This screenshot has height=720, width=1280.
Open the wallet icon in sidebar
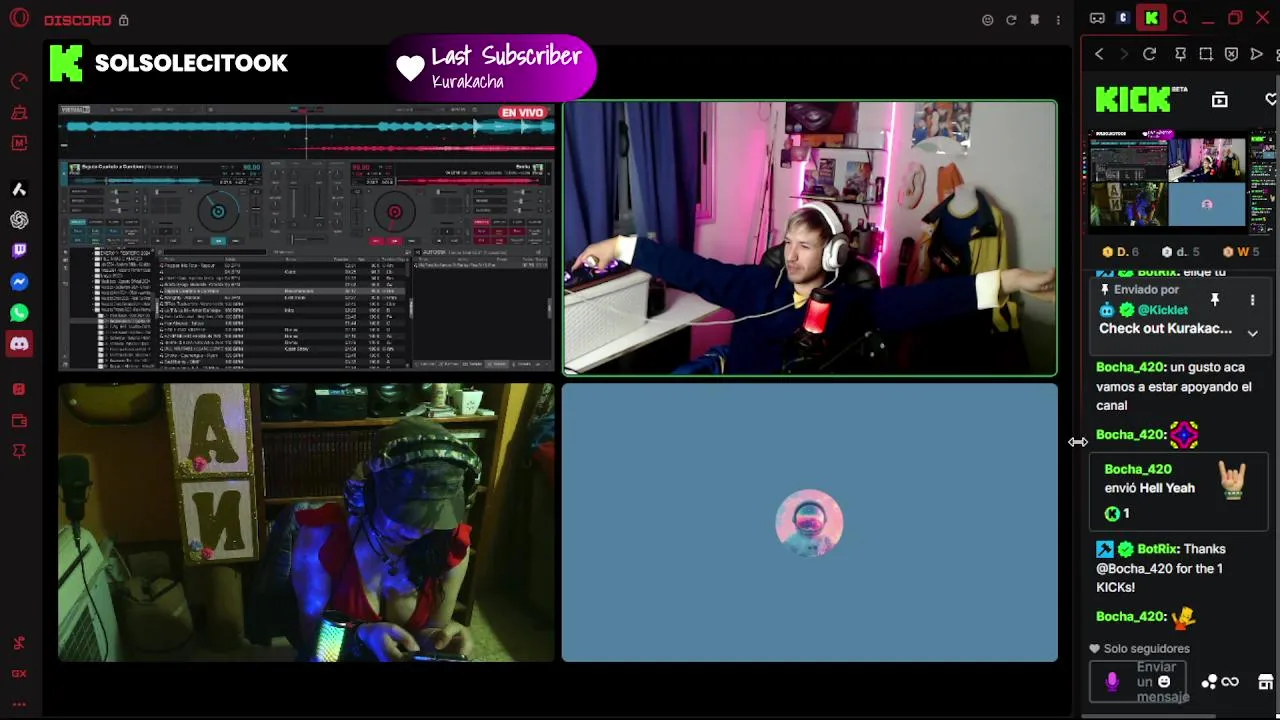pos(19,420)
